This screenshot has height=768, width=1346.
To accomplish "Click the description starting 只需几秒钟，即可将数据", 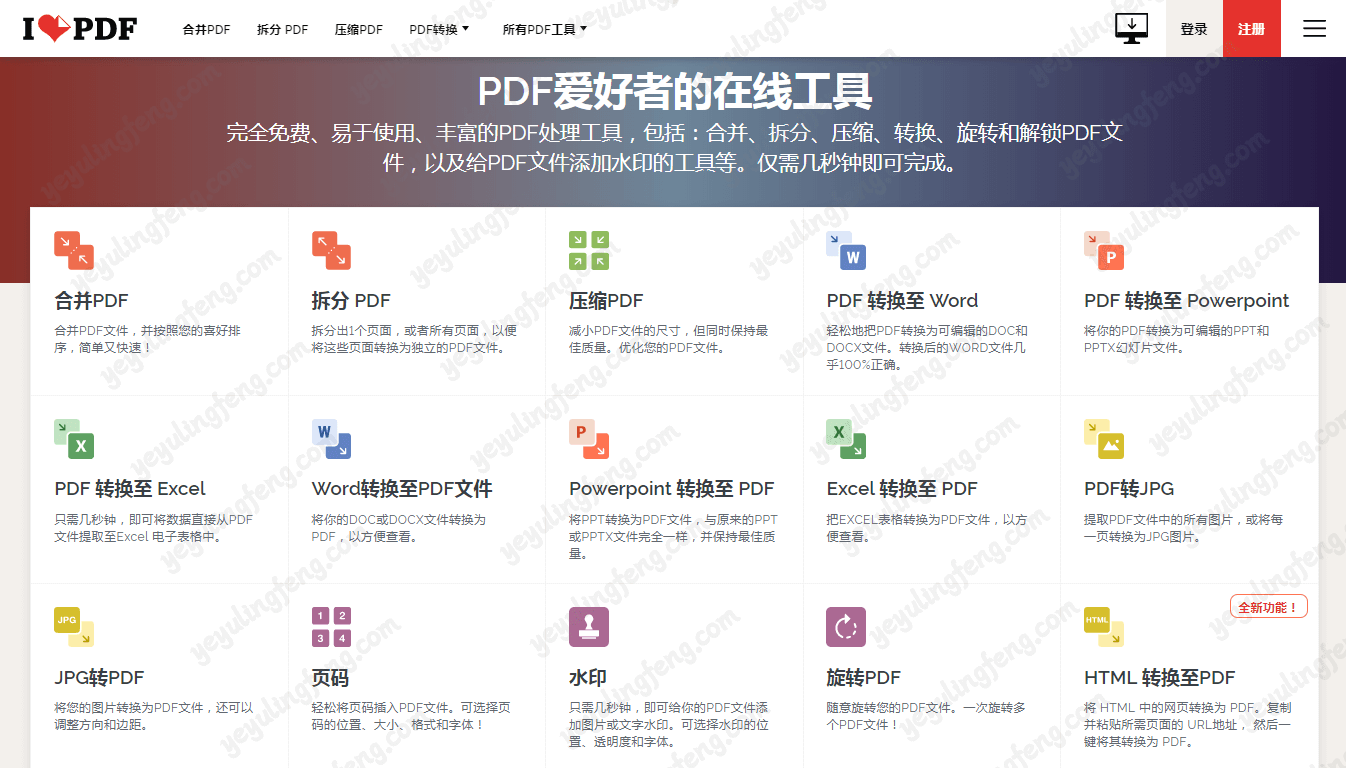I will pyautogui.click(x=154, y=528).
